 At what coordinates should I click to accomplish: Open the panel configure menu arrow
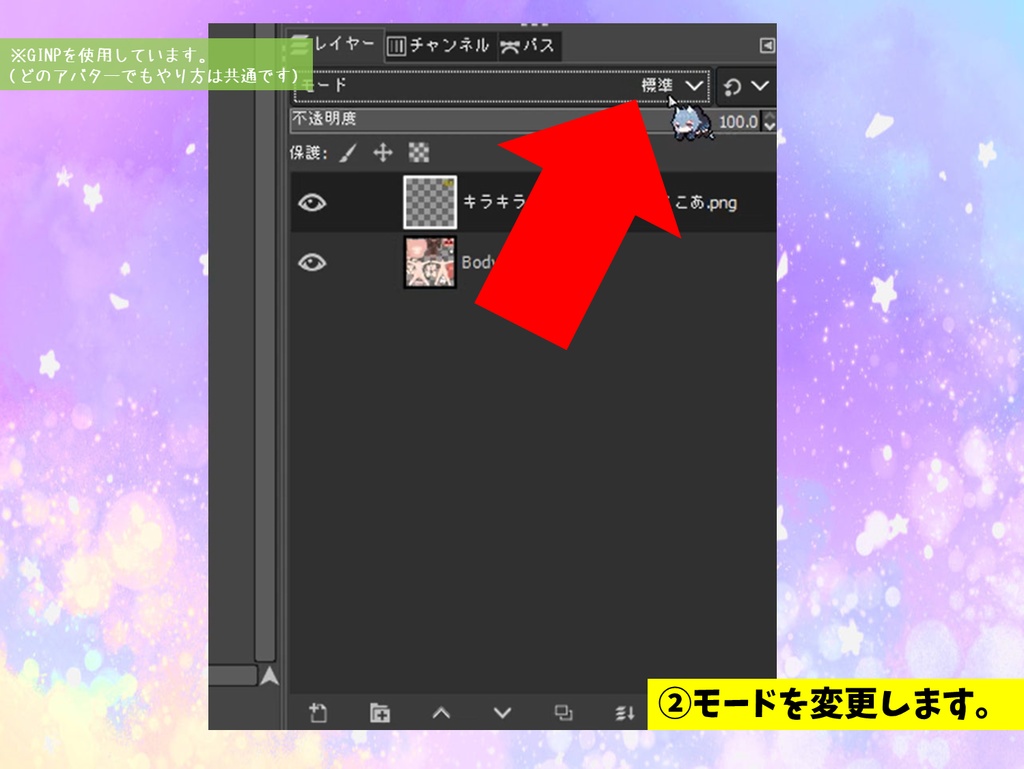tap(767, 45)
